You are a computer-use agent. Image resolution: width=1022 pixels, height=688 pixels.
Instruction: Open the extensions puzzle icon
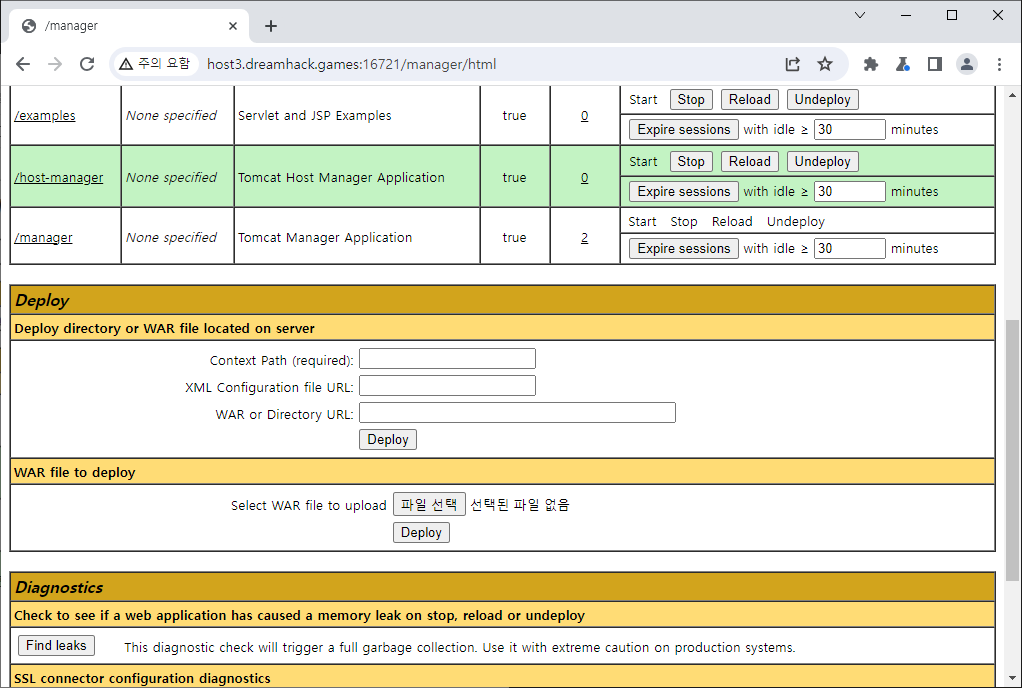point(870,64)
